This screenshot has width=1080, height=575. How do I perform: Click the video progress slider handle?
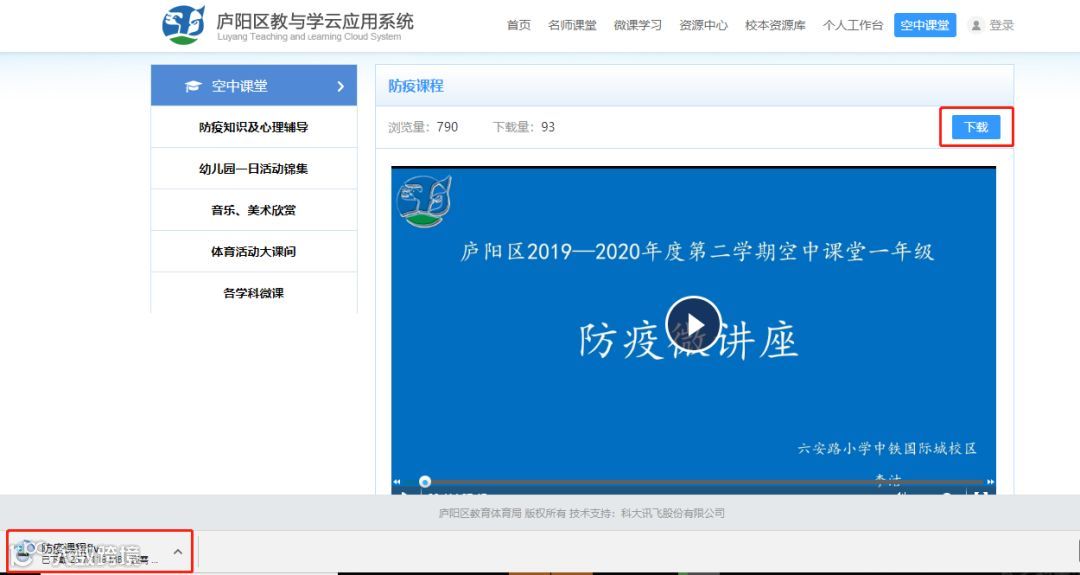click(x=426, y=482)
